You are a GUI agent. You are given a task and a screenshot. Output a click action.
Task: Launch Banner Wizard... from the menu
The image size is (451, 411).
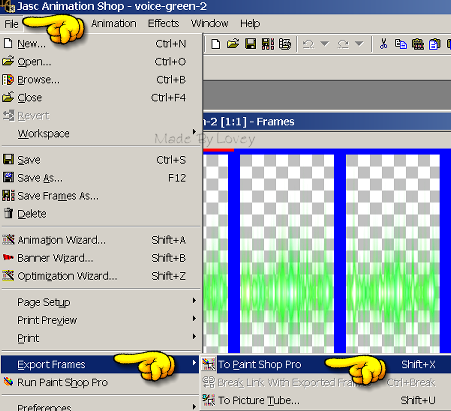tap(101, 258)
